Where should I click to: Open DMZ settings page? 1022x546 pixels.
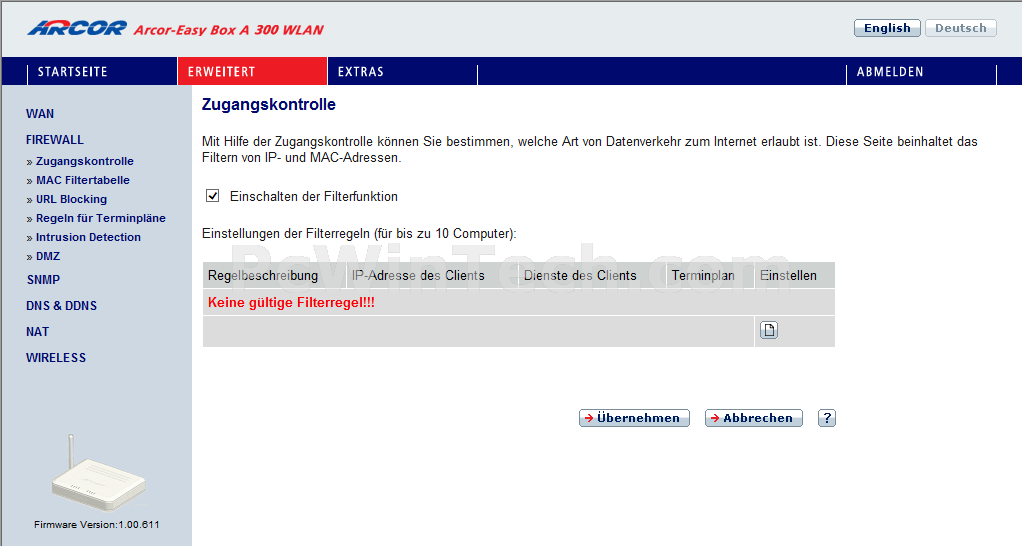[x=48, y=256]
